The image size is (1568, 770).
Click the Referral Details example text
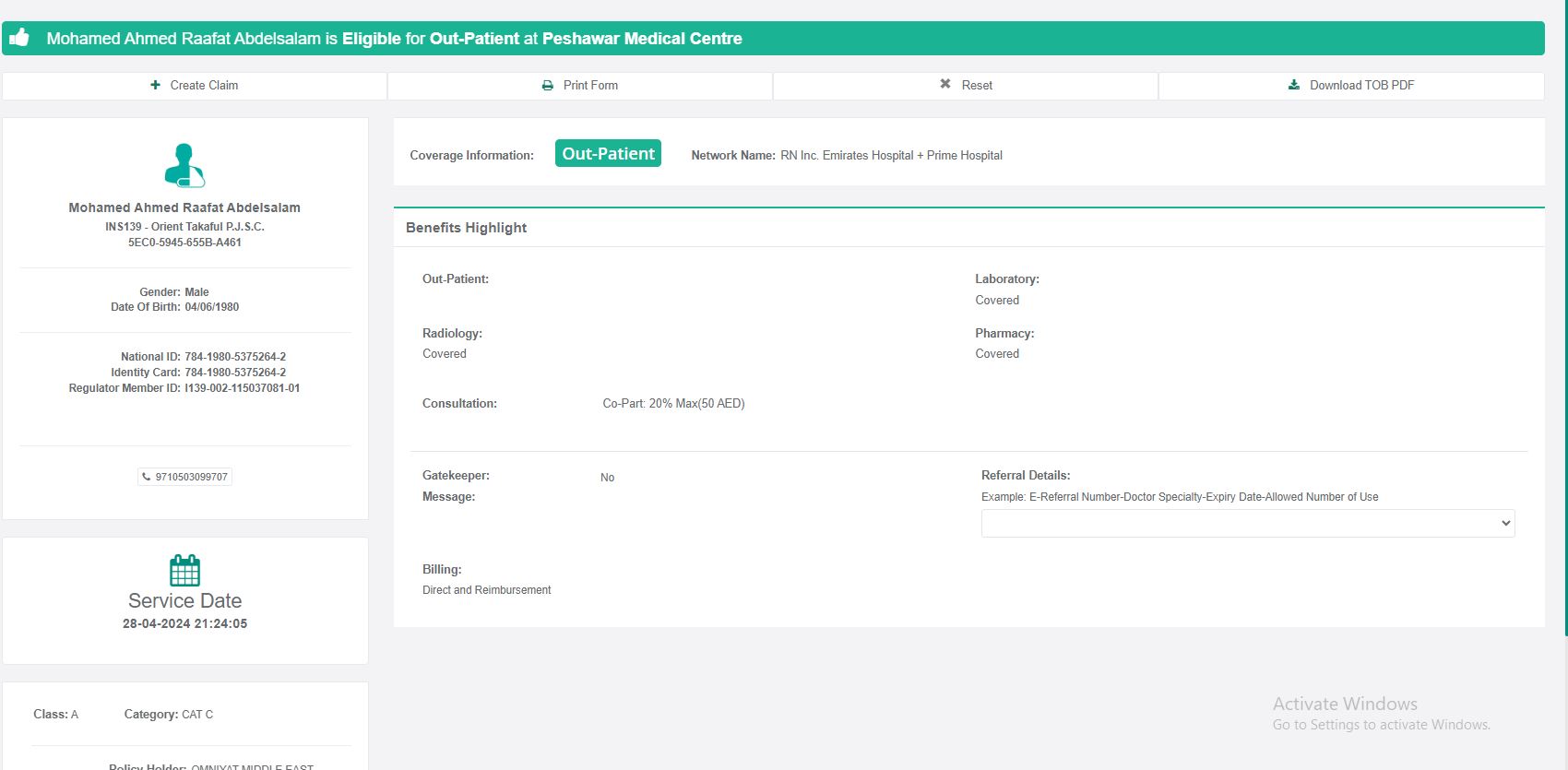tap(1180, 497)
